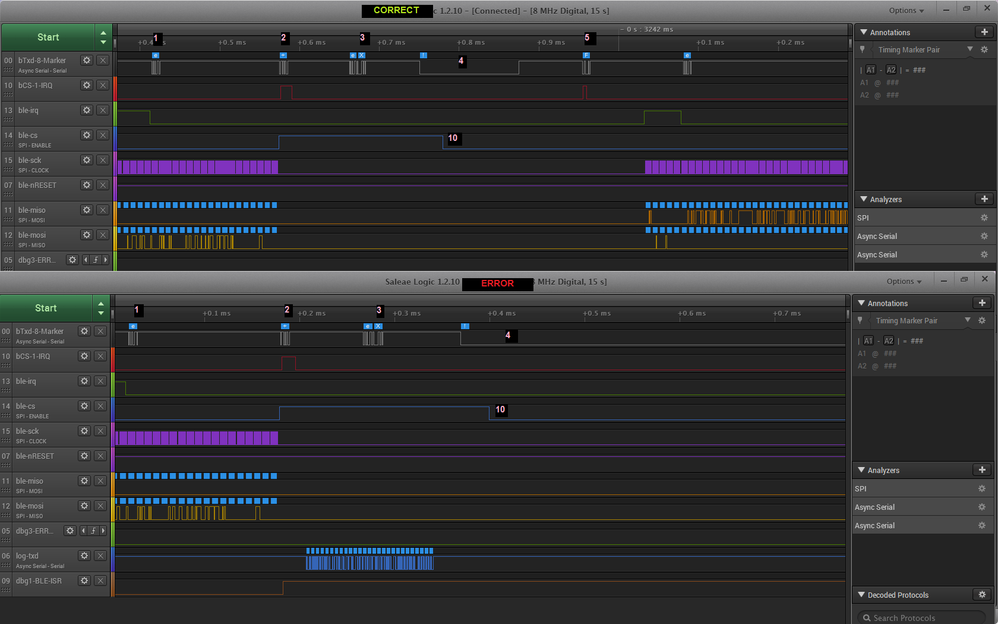Viewport: 998px width, 624px height.
Task: Open SPI analyzer settings gear, upper window
Action: tap(984, 218)
